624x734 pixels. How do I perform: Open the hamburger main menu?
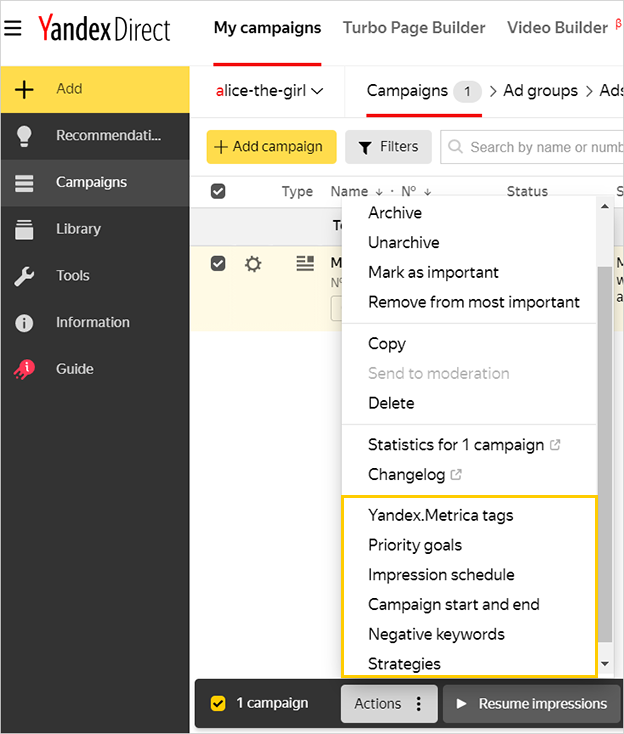point(13,28)
